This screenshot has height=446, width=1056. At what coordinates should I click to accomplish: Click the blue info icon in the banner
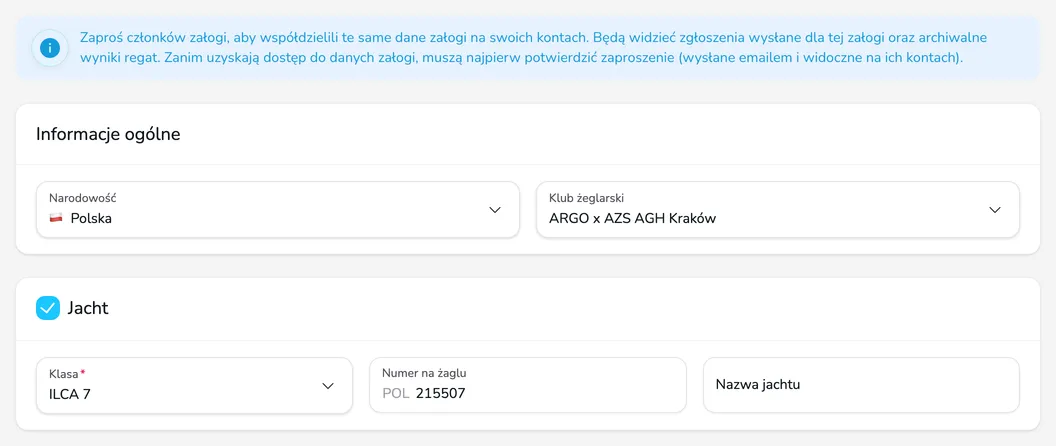[x=50, y=49]
